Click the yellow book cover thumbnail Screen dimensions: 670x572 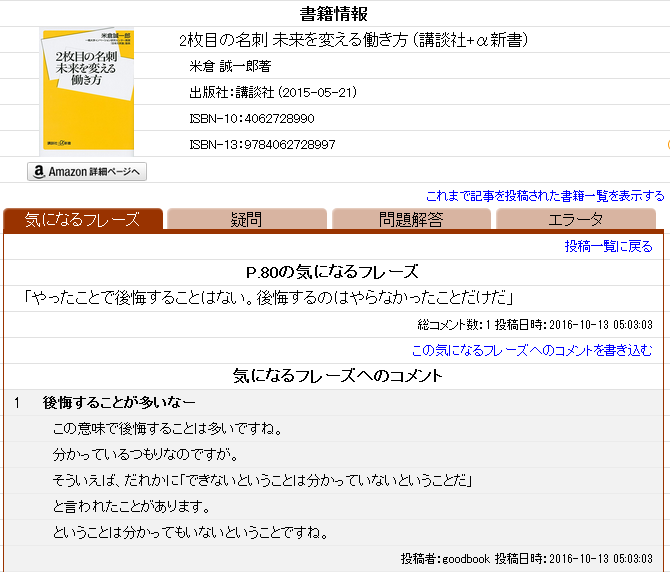click(x=86, y=91)
